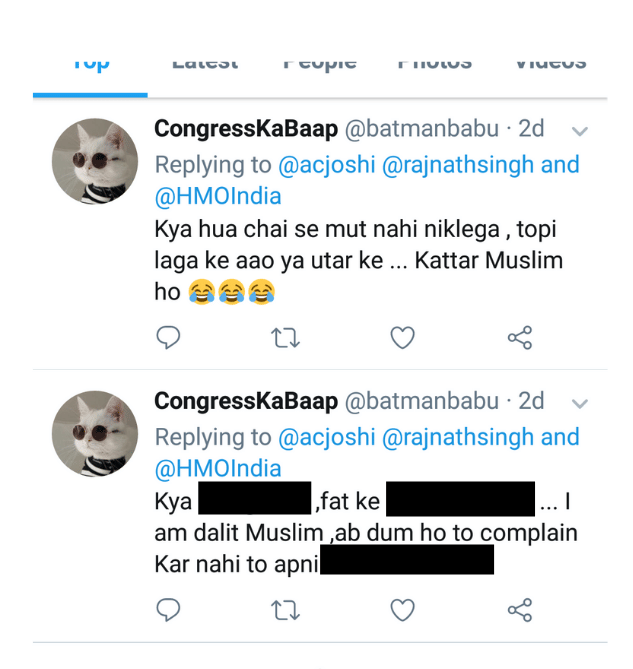The height and width of the screenshot is (669, 633).
Task: Open @acjoshi's profile from the first tweet
Action: [326, 164]
